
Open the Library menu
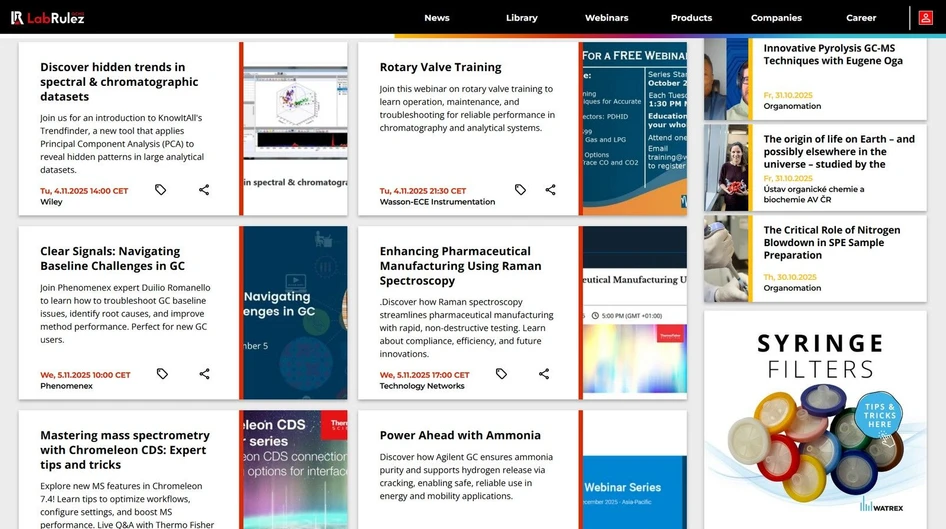pyautogui.click(x=522, y=17)
